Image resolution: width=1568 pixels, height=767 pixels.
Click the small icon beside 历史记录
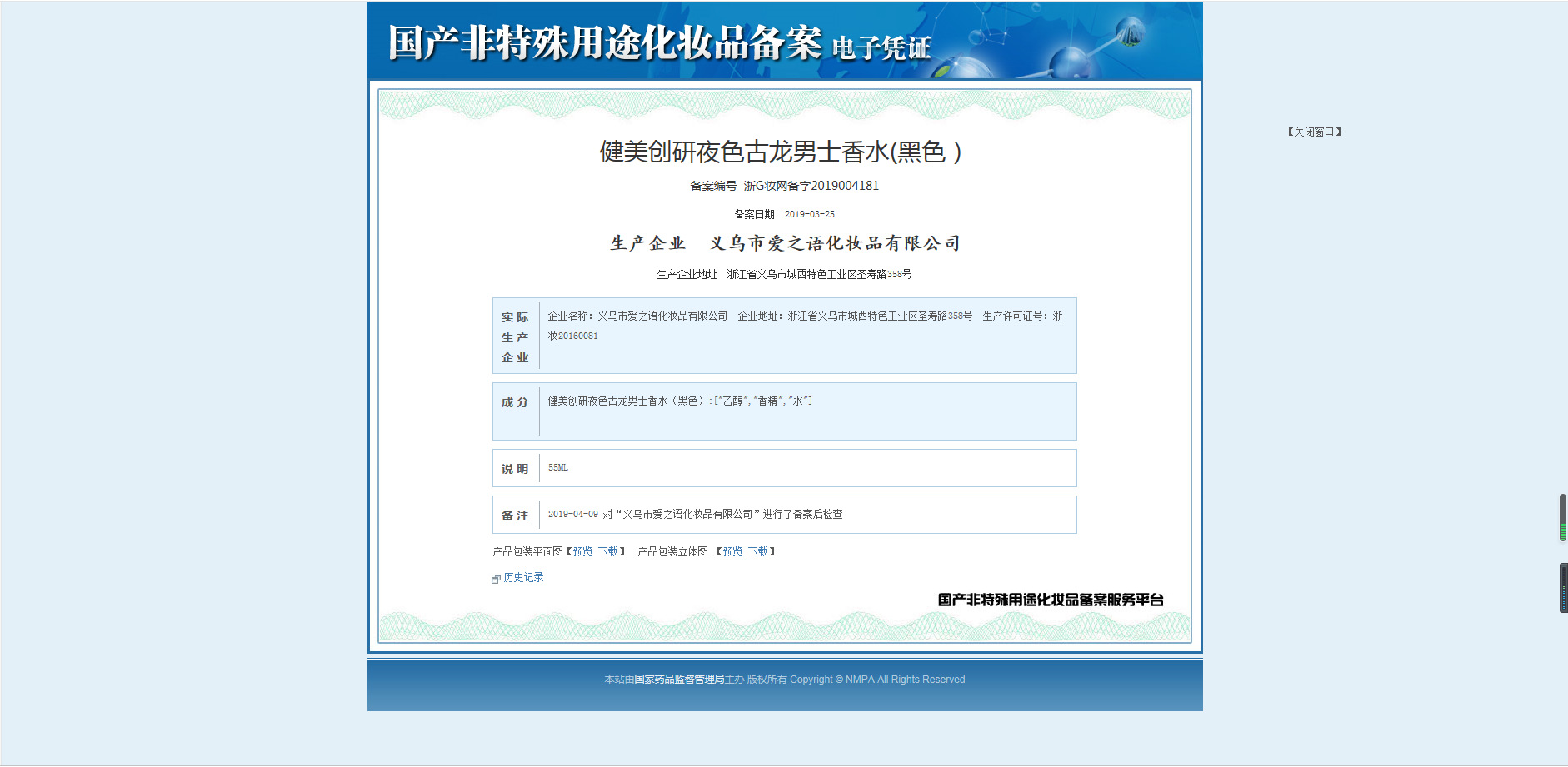tap(496, 579)
